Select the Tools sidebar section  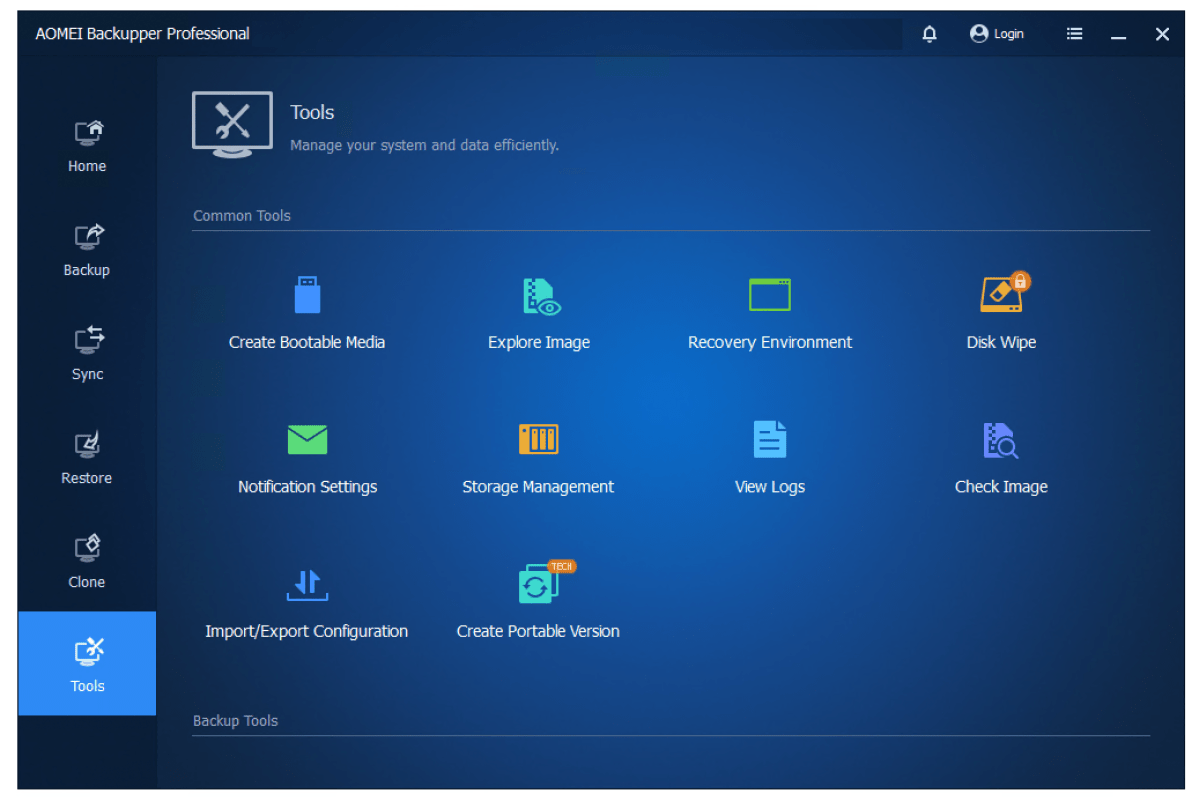[x=87, y=663]
